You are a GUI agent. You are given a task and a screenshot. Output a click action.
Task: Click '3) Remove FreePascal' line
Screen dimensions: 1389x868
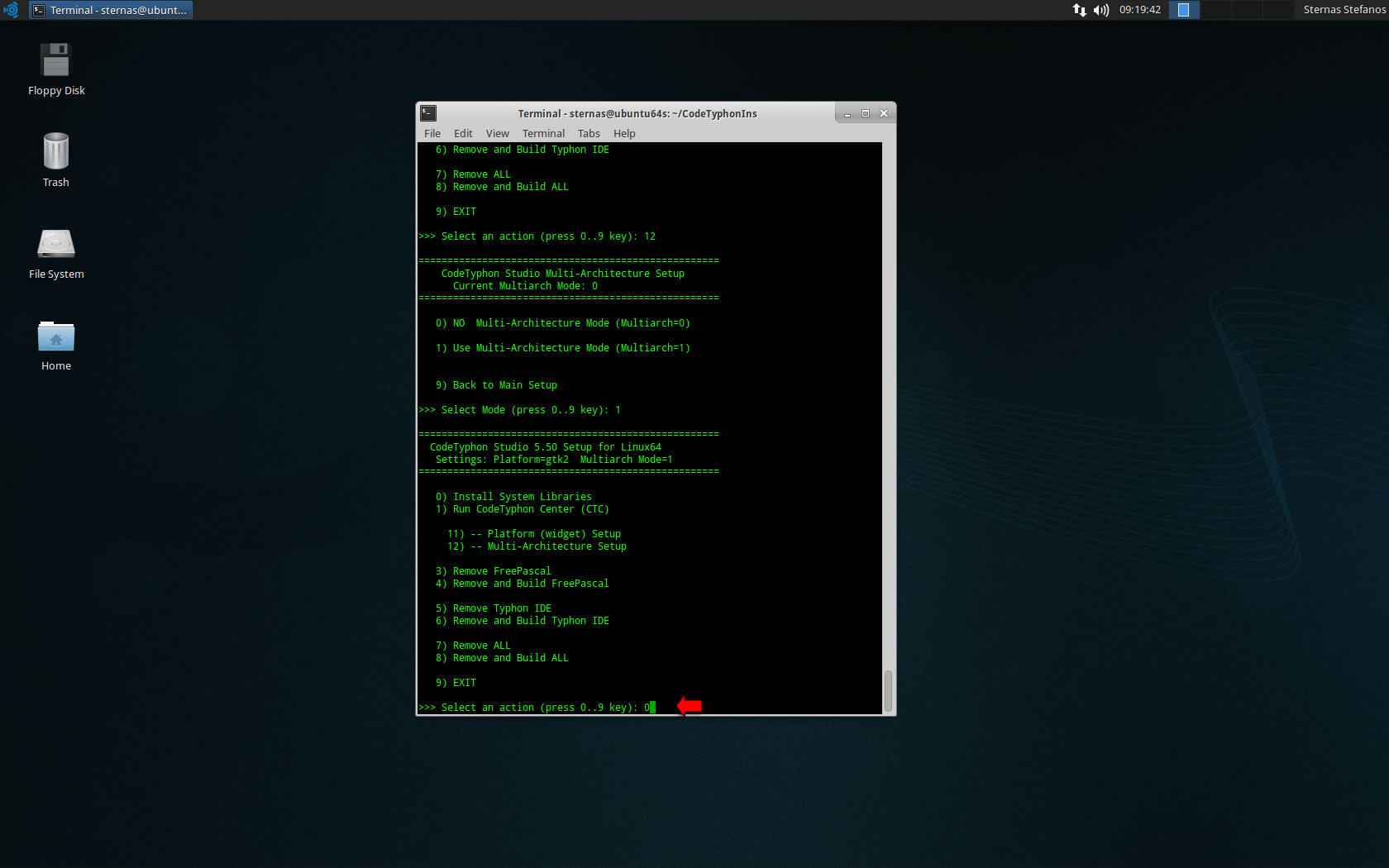493,571
